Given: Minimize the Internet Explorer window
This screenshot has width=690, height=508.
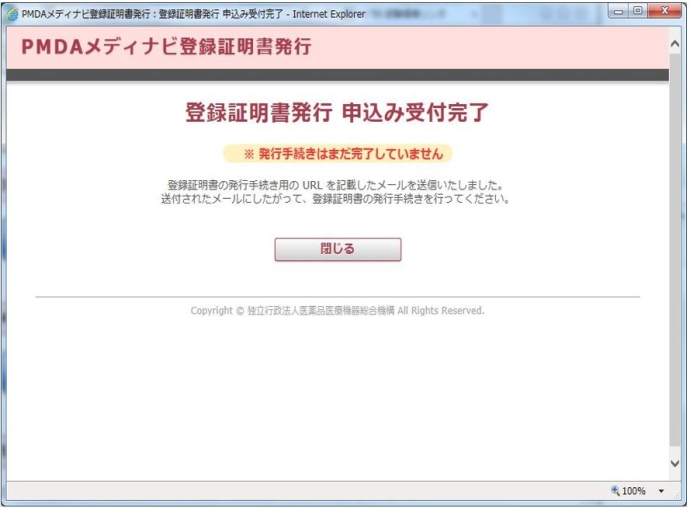Looking at the screenshot, I should pos(618,11).
